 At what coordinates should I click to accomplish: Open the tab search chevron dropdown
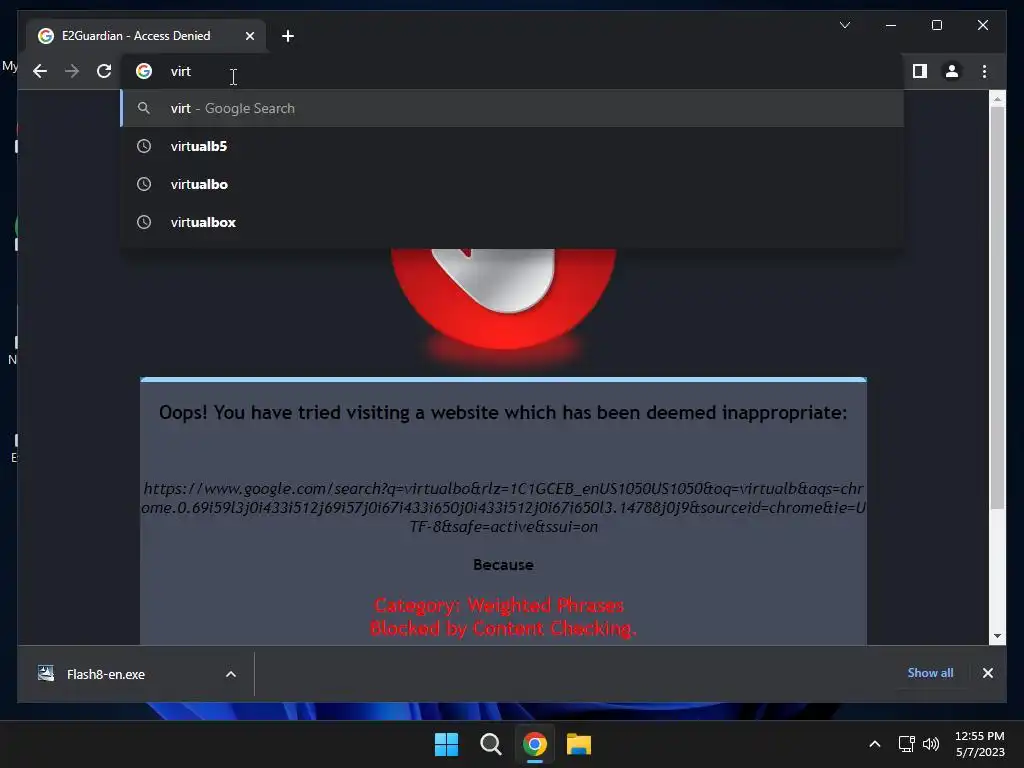tap(844, 25)
